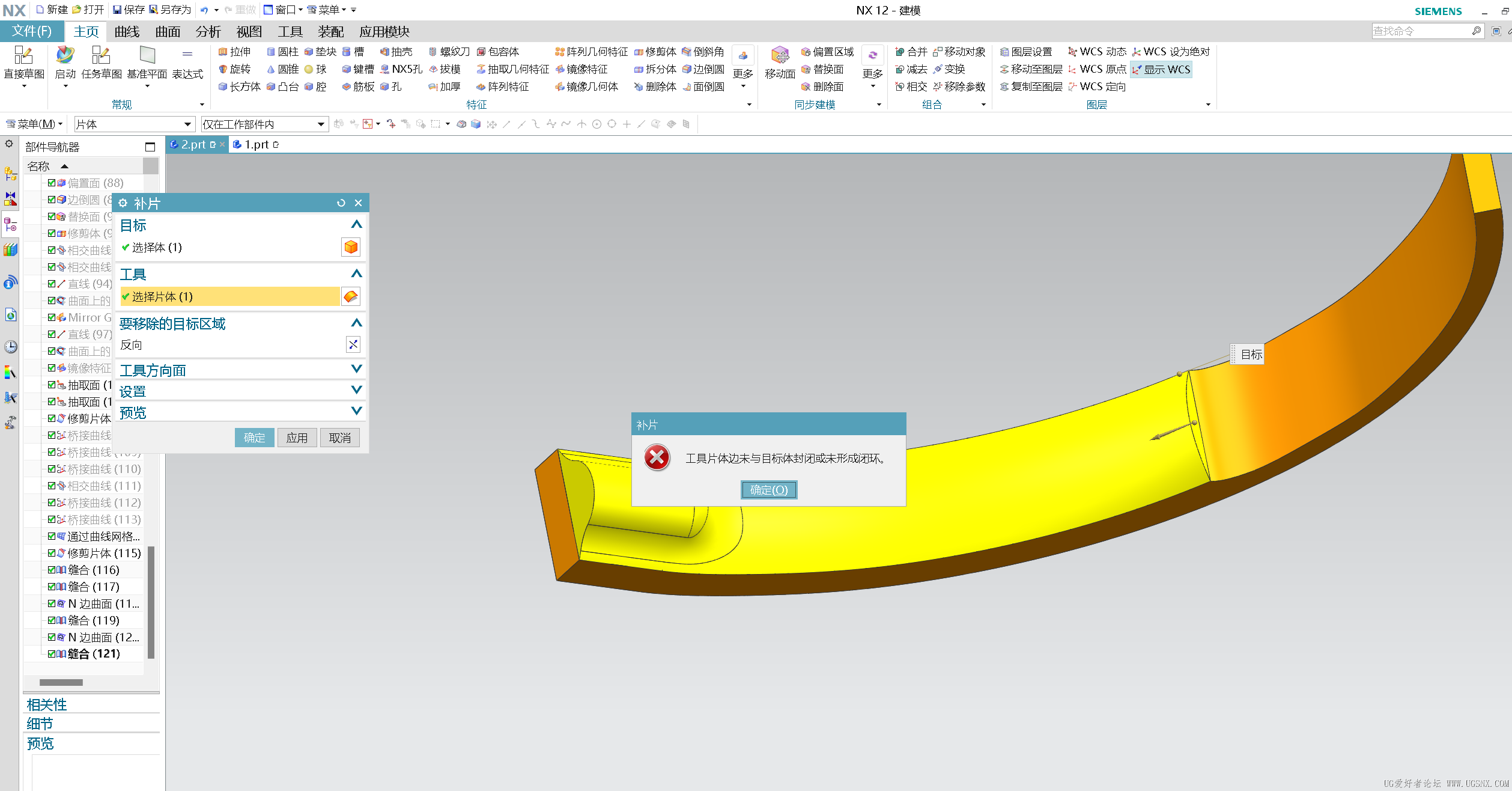Image resolution: width=1512 pixels, height=791 pixels.
Task: Toggle checkbox for 缝合 (116) feature
Action: [52, 570]
